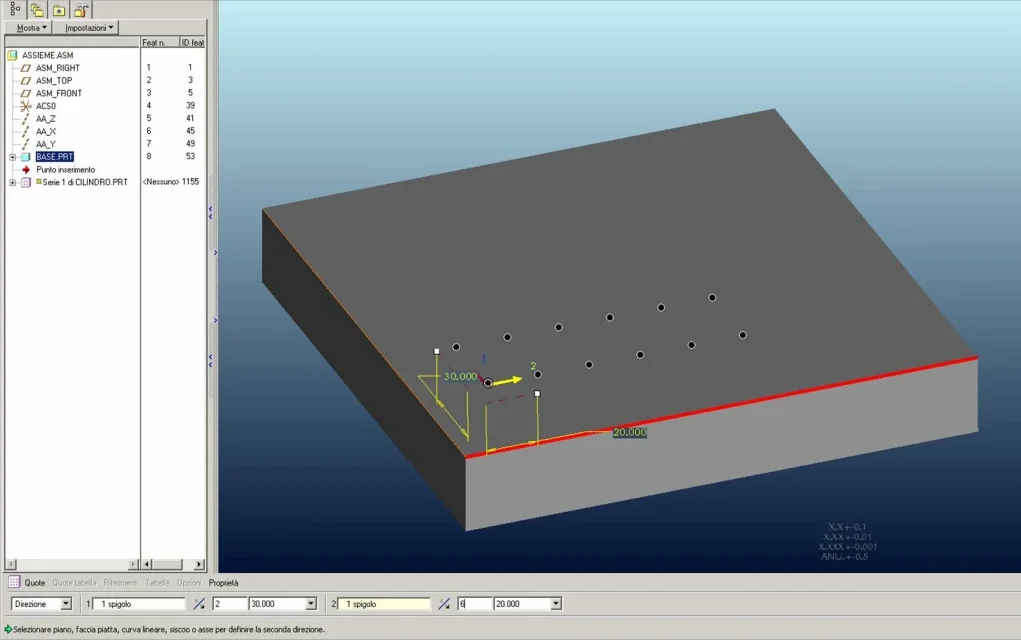Image resolution: width=1021 pixels, height=640 pixels.
Task: Click the first direction count field showing 2
Action: 230,604
